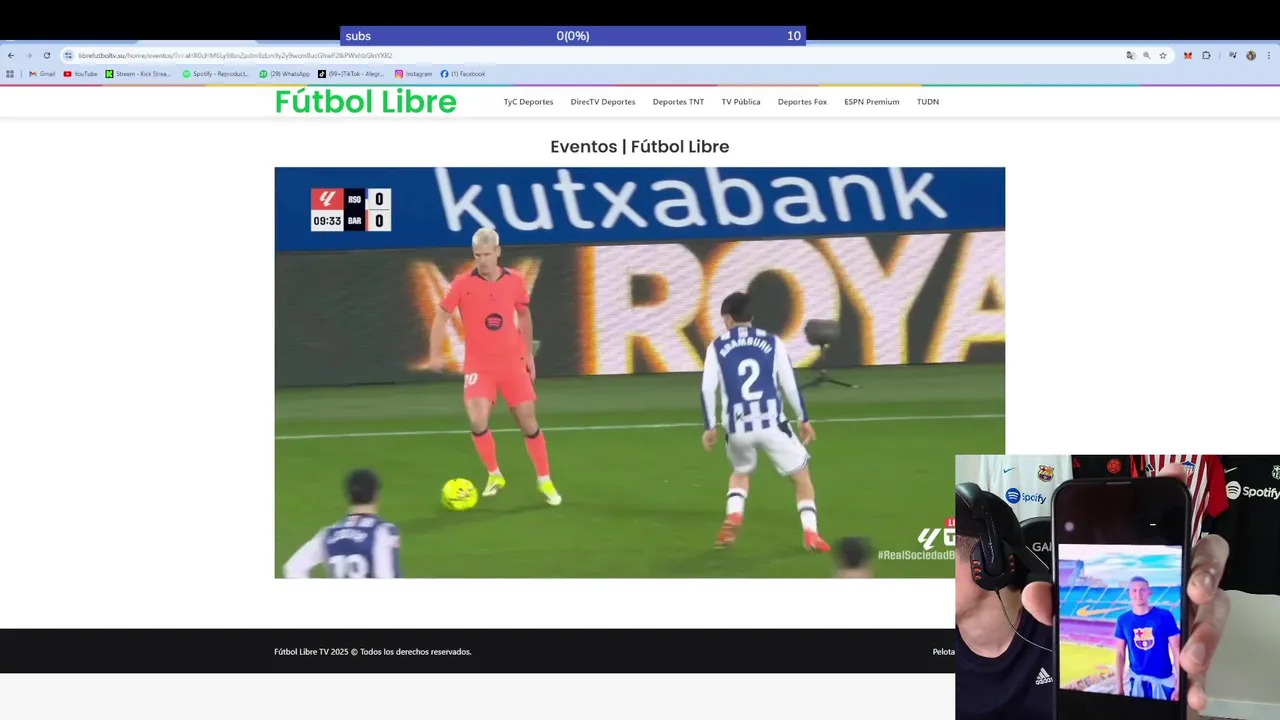Click the subs progress bar overlay
The height and width of the screenshot is (720, 1280).
[x=573, y=36]
